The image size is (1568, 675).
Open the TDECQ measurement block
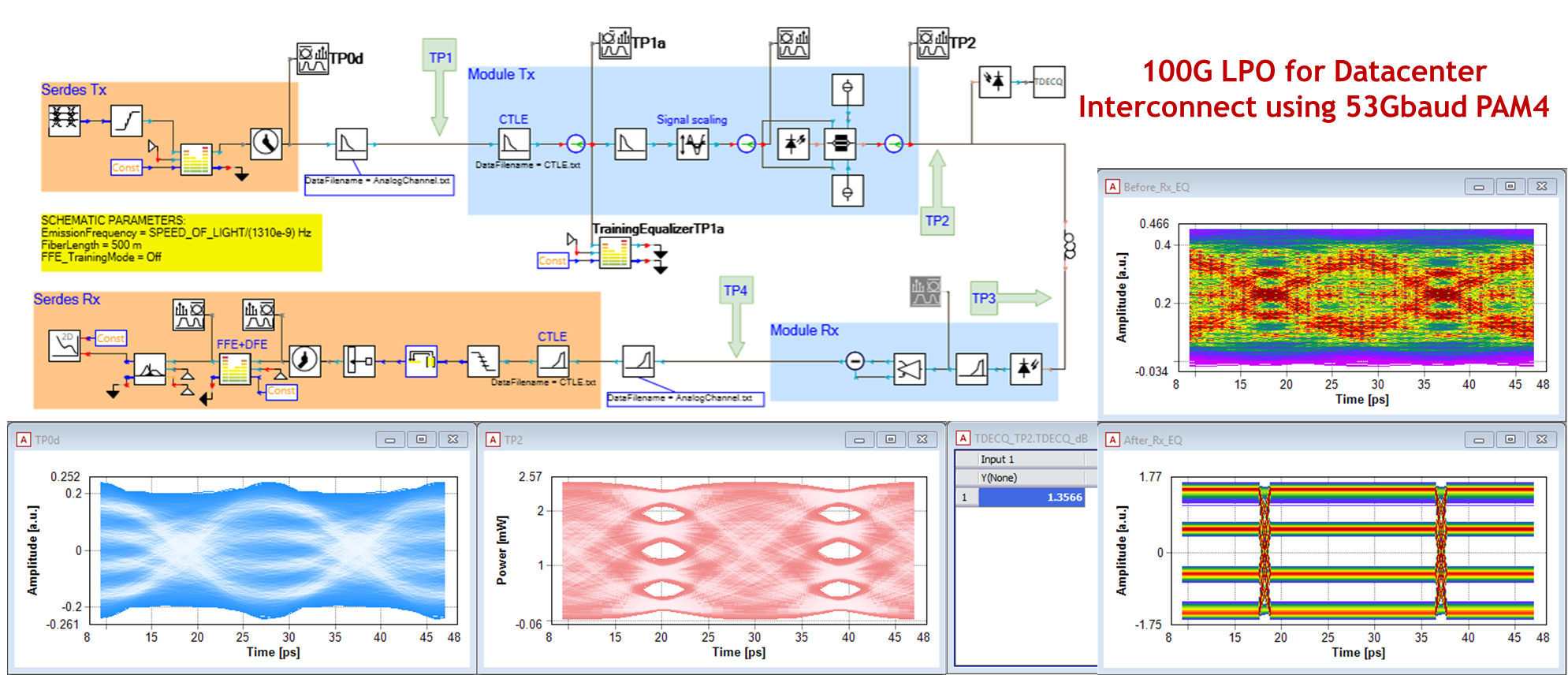point(1048,82)
